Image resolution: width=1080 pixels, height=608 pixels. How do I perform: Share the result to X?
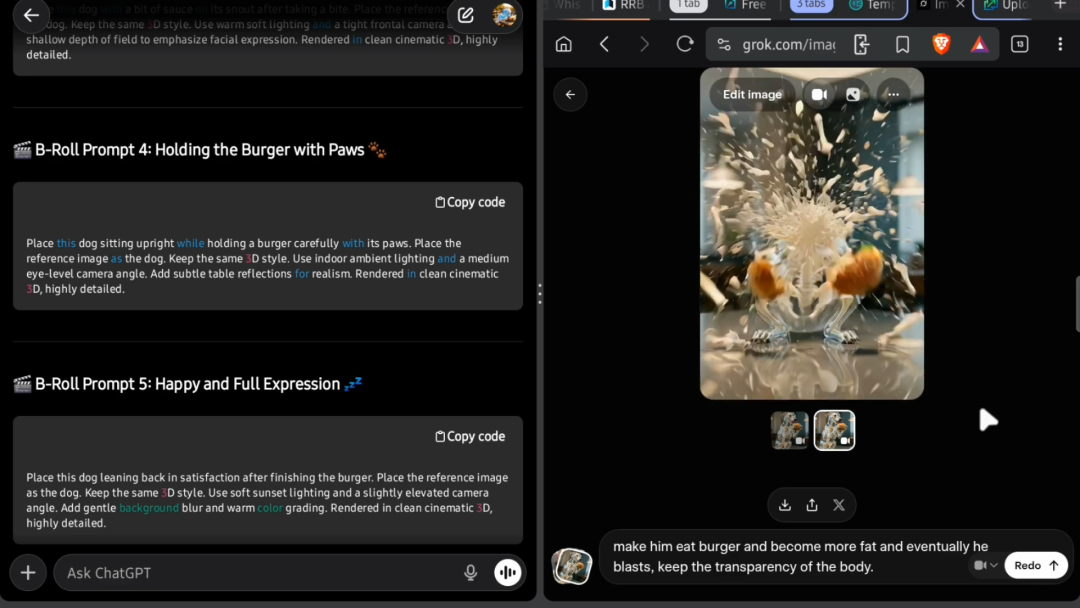839,505
